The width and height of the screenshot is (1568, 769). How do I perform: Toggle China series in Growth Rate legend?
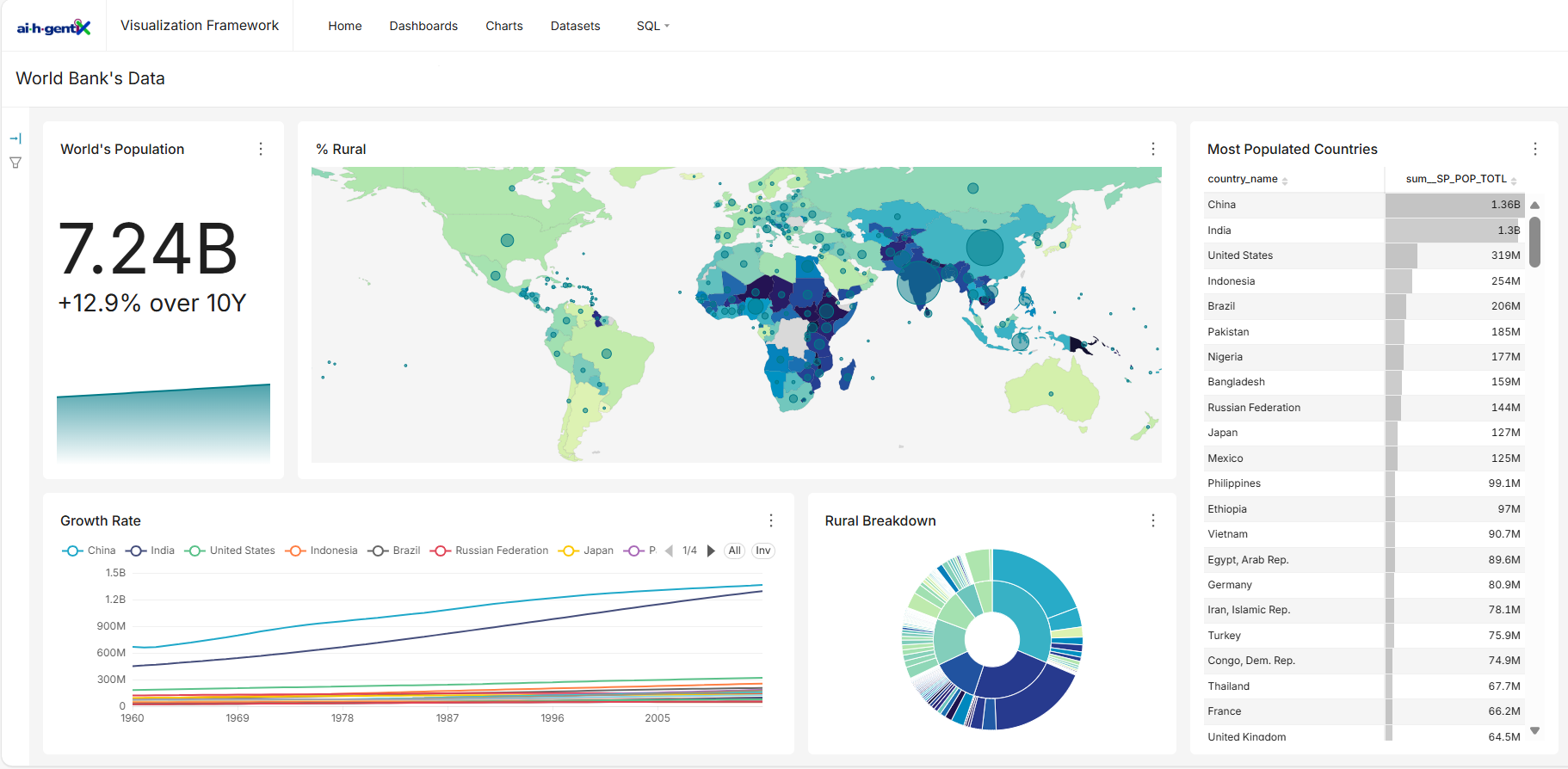coord(89,551)
